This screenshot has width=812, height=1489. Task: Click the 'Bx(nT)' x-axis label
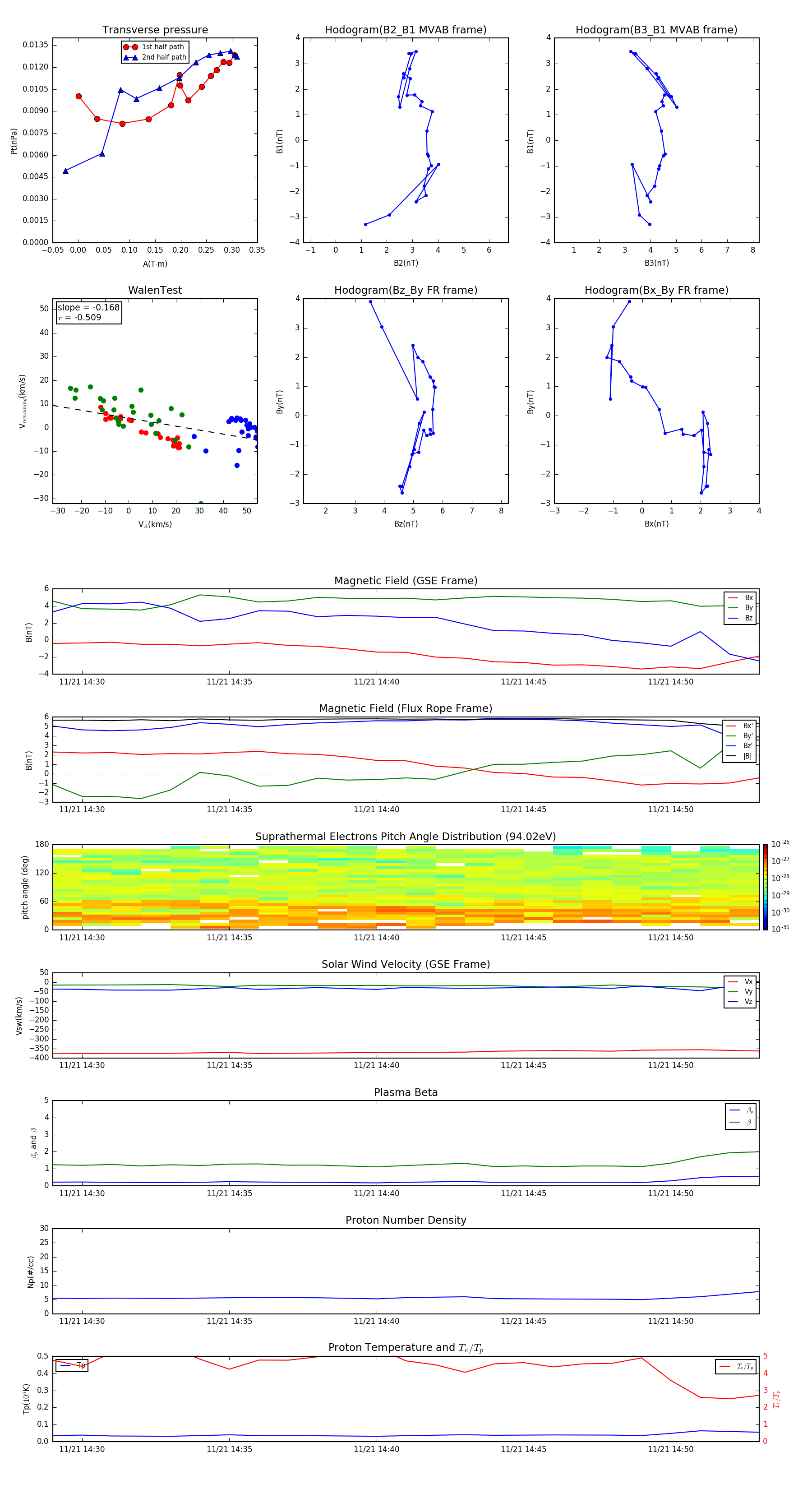[x=656, y=524]
